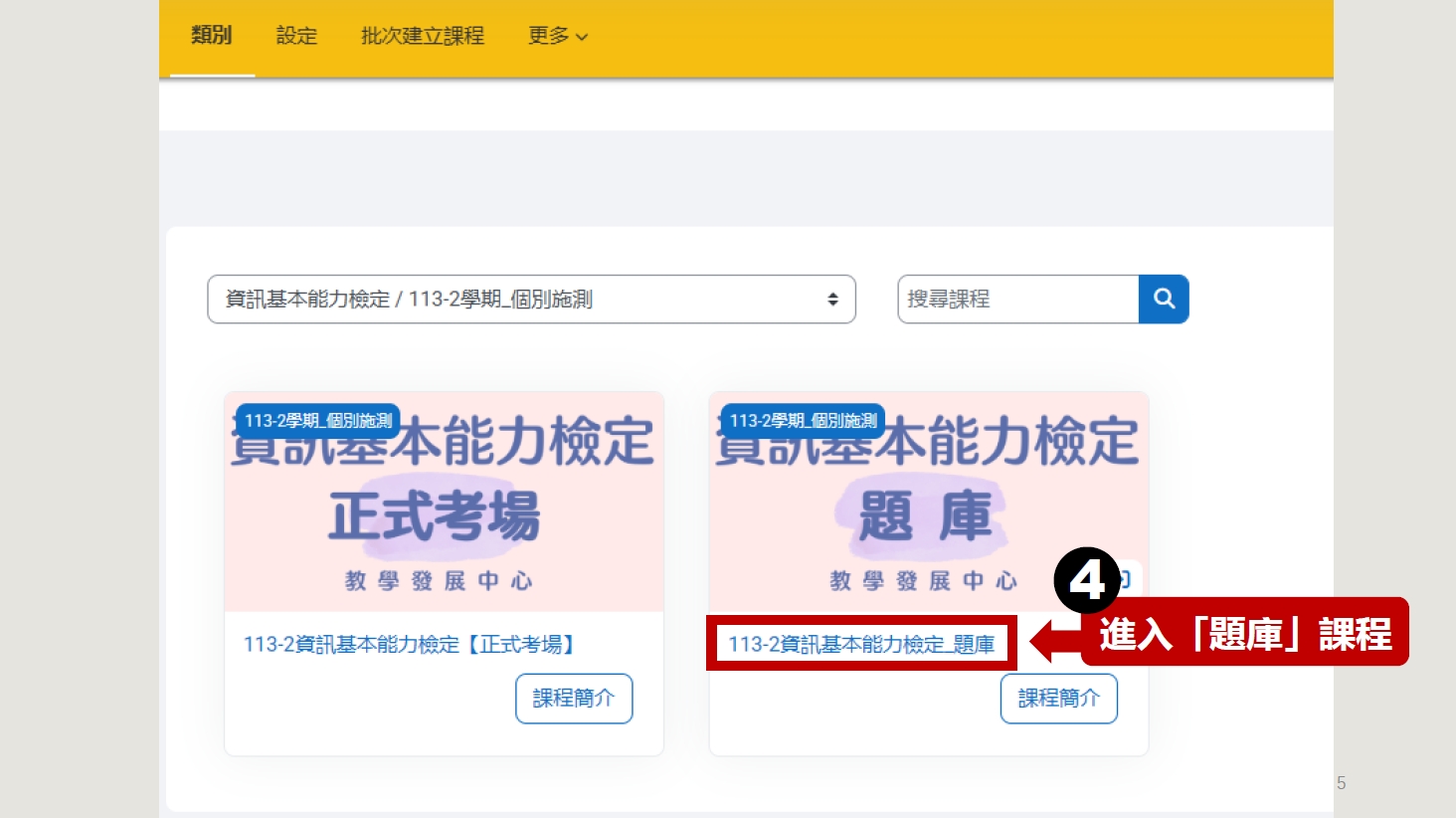
Task: Click the partly hidden enrol icon behind step 4
Action: point(1129,578)
